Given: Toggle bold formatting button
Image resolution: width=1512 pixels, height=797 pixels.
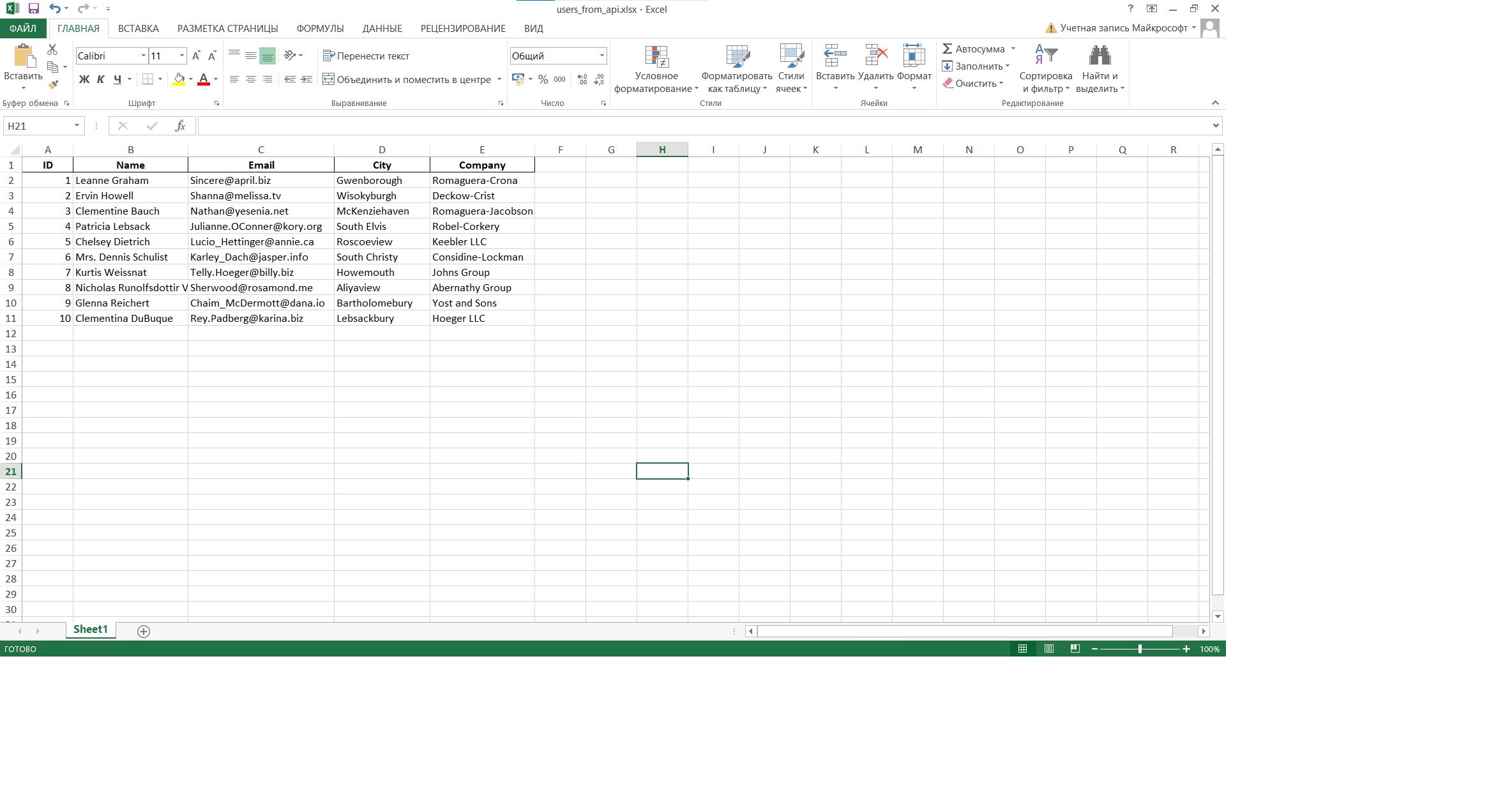Looking at the screenshot, I should tap(84, 79).
